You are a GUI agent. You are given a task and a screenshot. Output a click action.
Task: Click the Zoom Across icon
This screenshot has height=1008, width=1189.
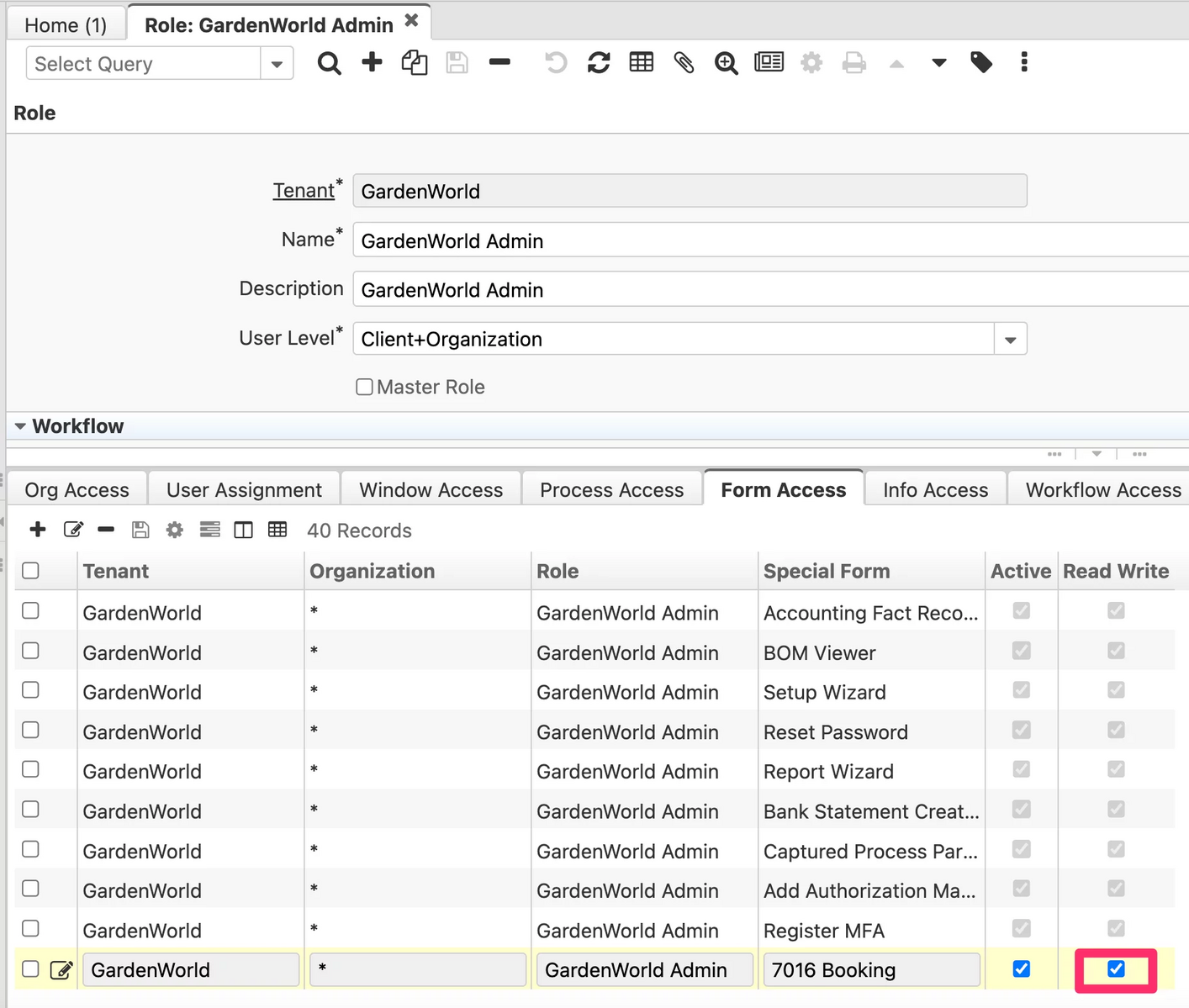pyautogui.click(x=726, y=63)
